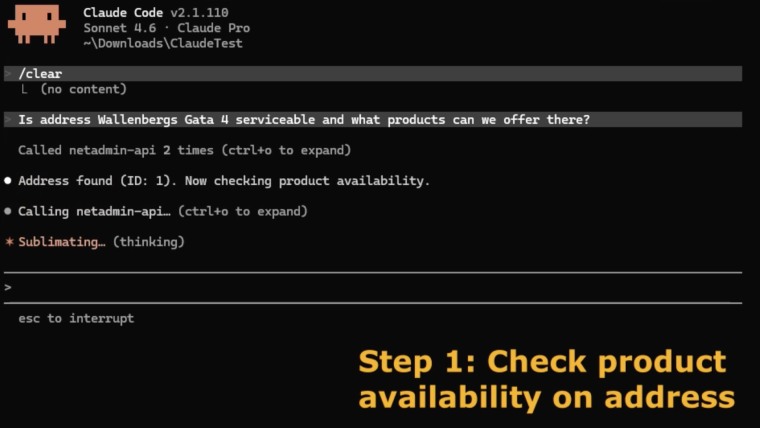Click the 'esc to interrupt' hint
The height and width of the screenshot is (428, 760).
76,318
